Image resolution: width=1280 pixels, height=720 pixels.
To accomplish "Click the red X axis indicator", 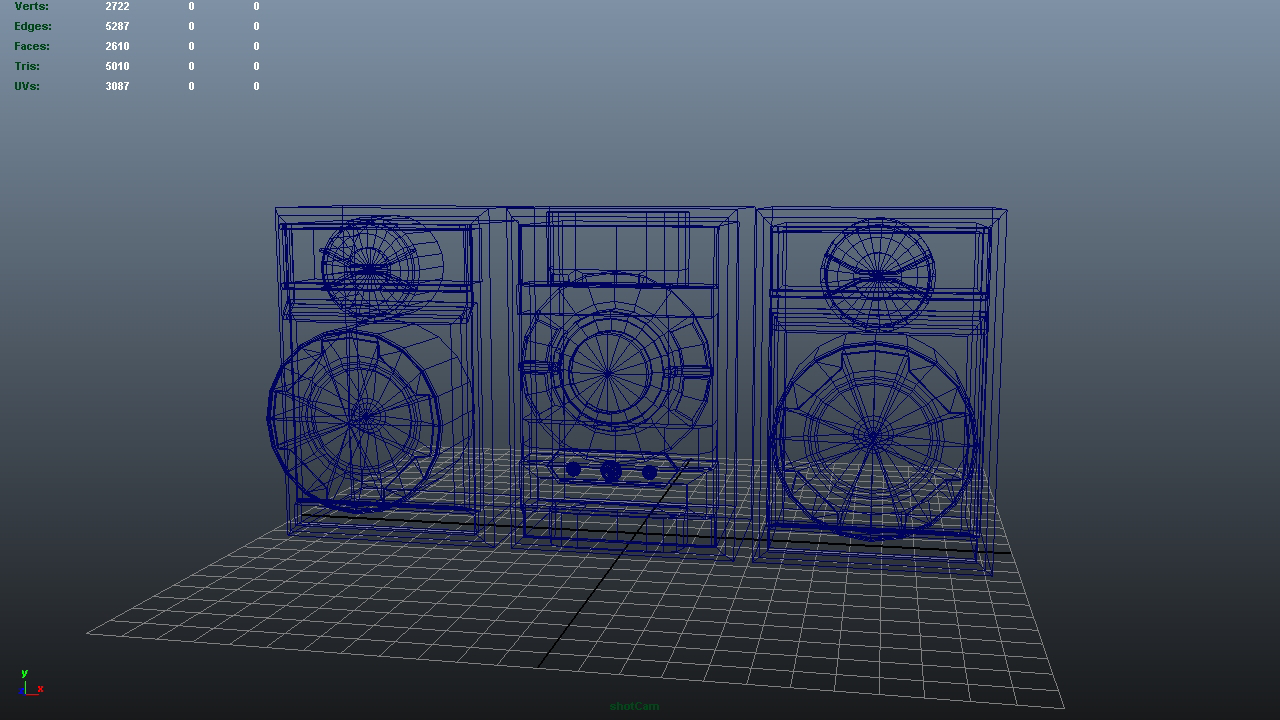I will click(39, 689).
